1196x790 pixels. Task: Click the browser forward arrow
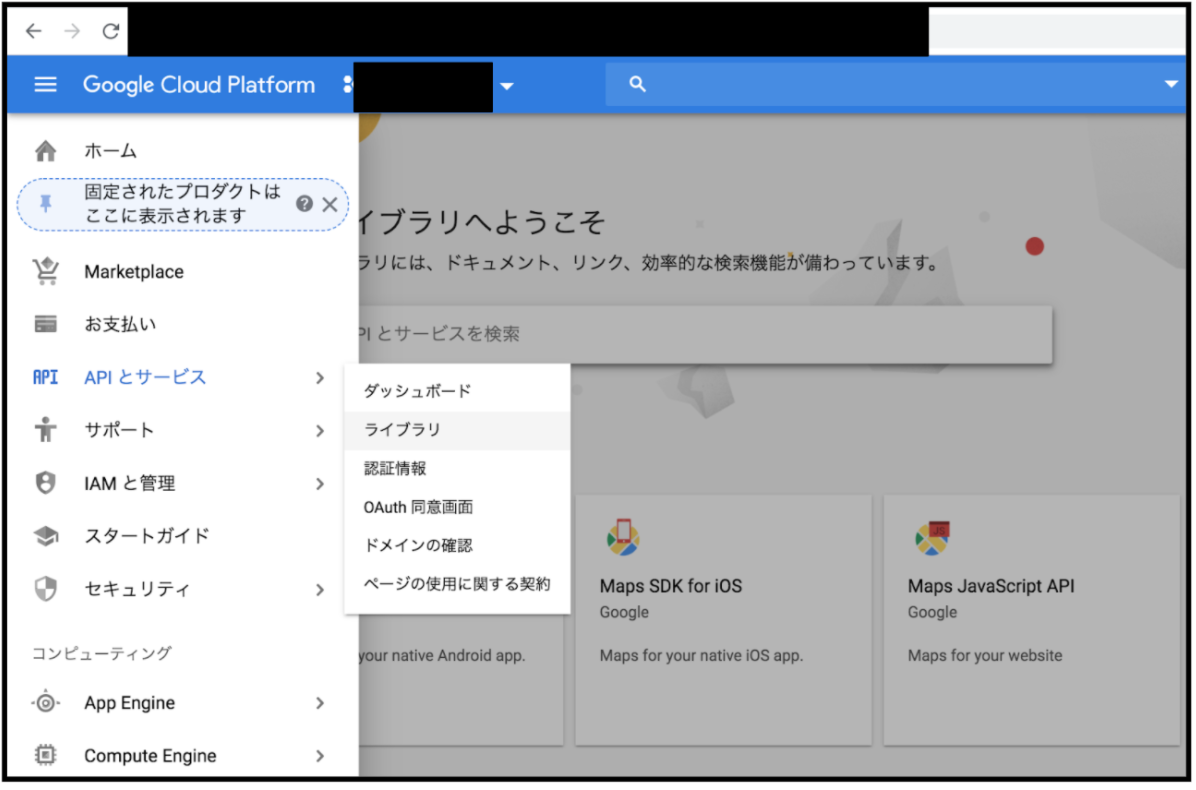(x=72, y=31)
